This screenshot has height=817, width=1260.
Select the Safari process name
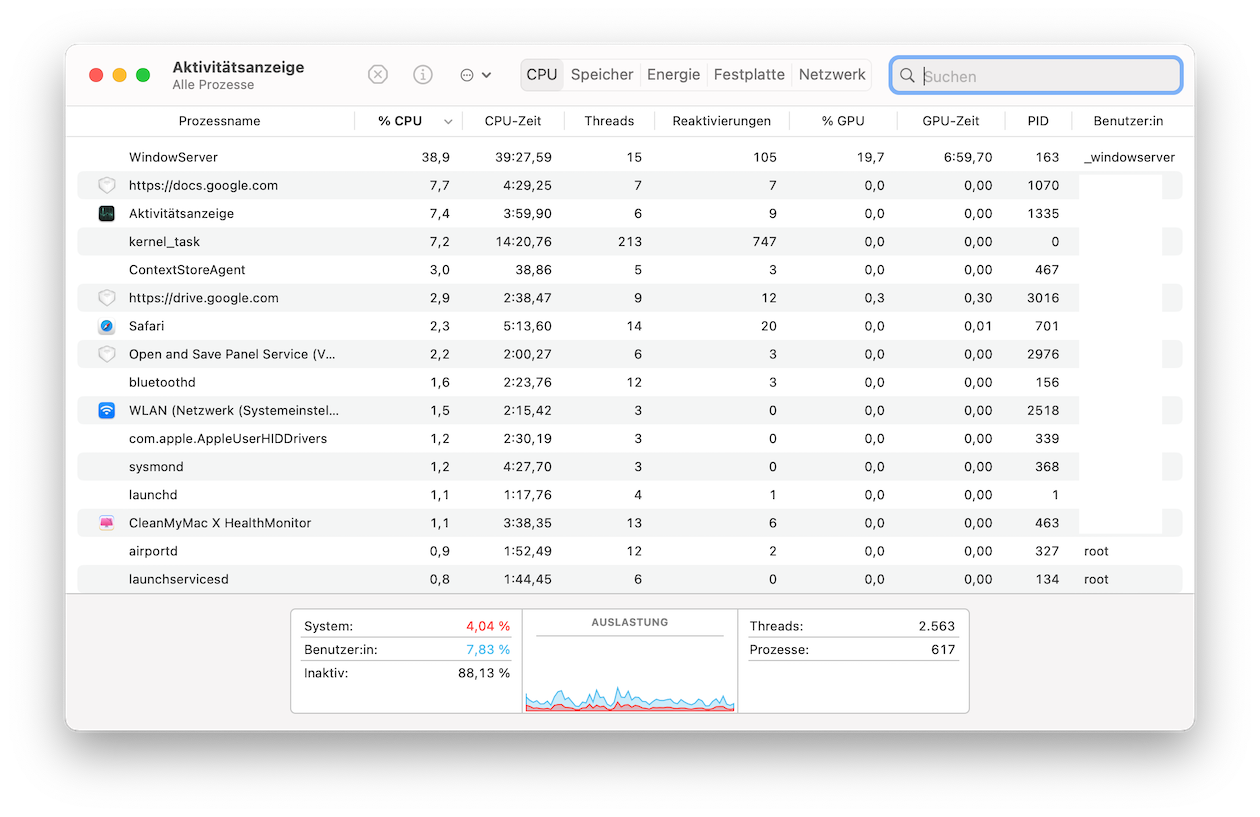[x=146, y=326]
